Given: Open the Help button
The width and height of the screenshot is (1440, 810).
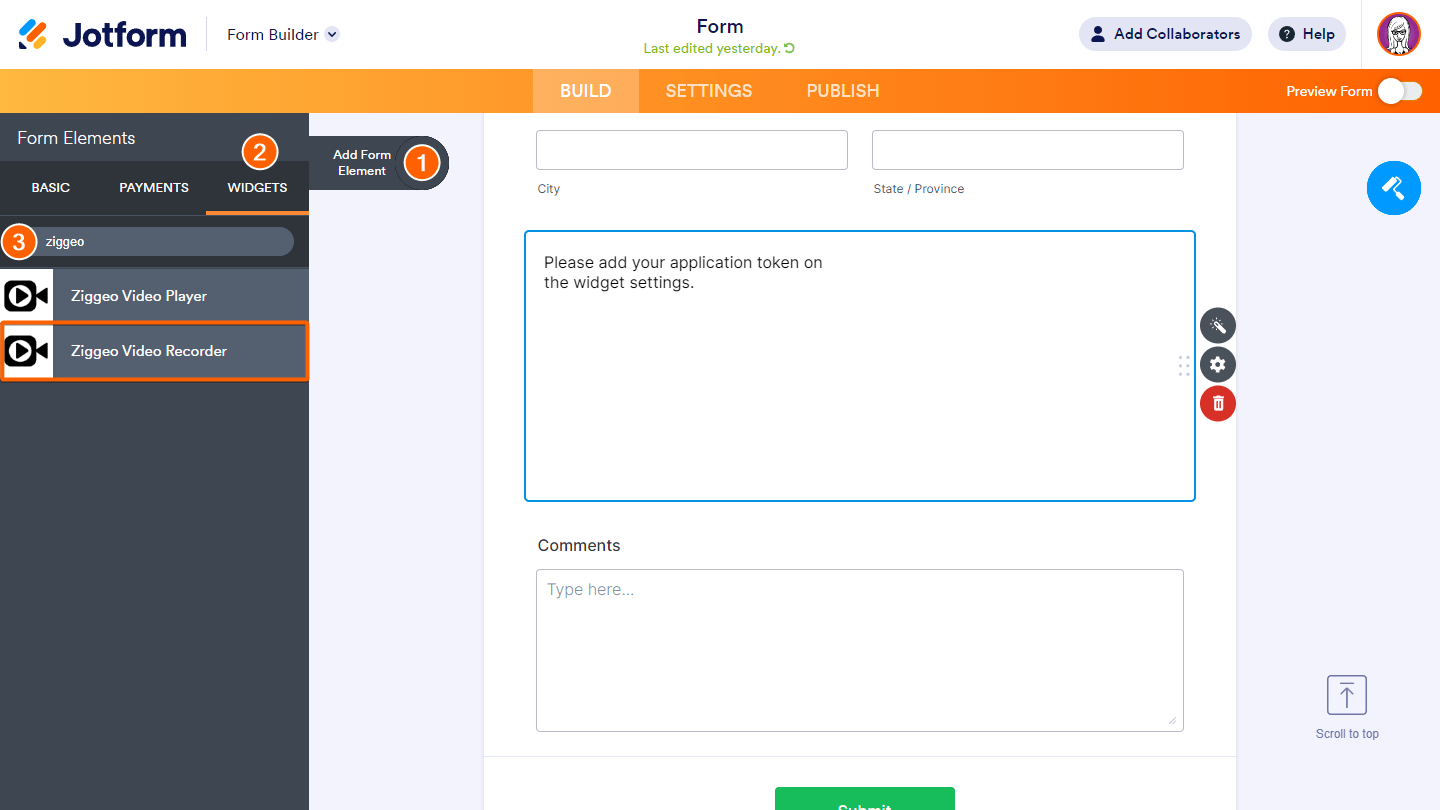Looking at the screenshot, I should pos(1307,34).
